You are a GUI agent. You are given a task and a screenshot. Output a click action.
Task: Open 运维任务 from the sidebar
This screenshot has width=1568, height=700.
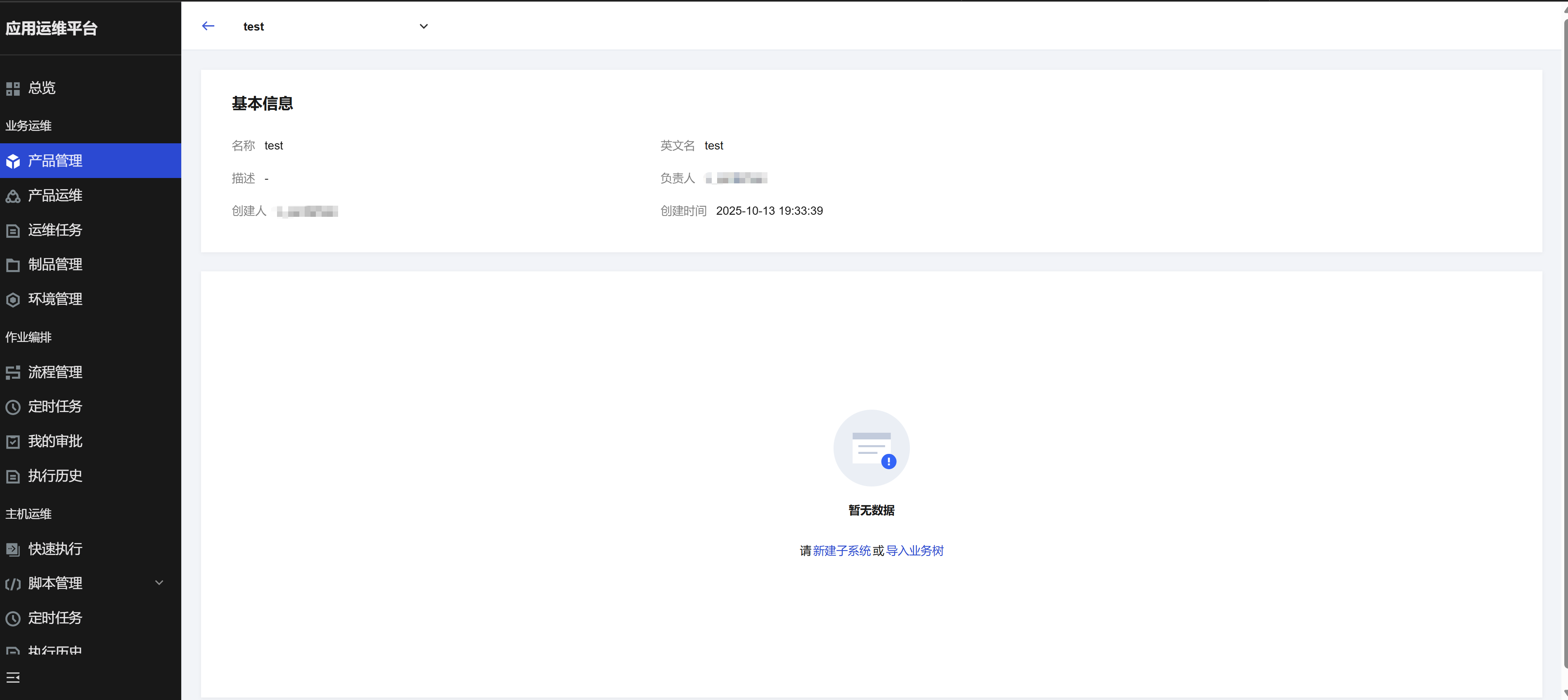click(x=55, y=230)
